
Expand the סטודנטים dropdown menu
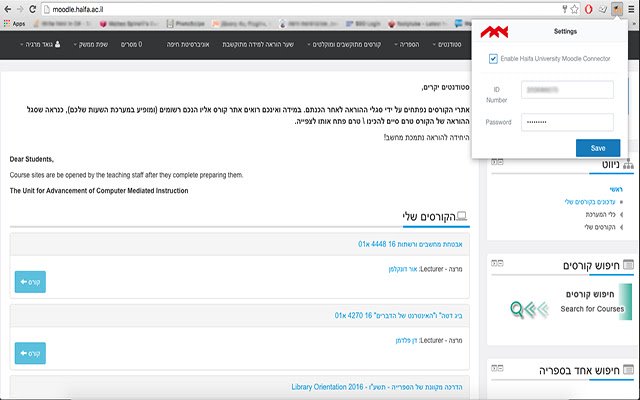(447, 44)
